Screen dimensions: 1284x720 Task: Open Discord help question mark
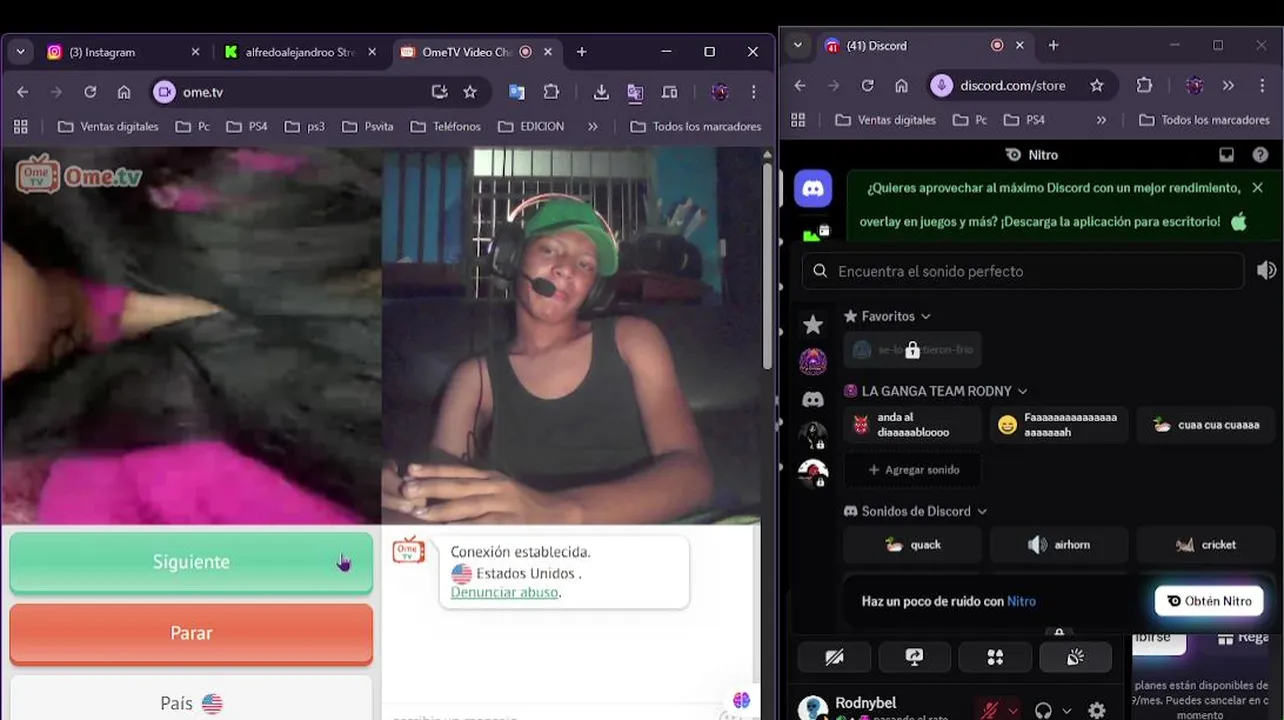pyautogui.click(x=1260, y=155)
